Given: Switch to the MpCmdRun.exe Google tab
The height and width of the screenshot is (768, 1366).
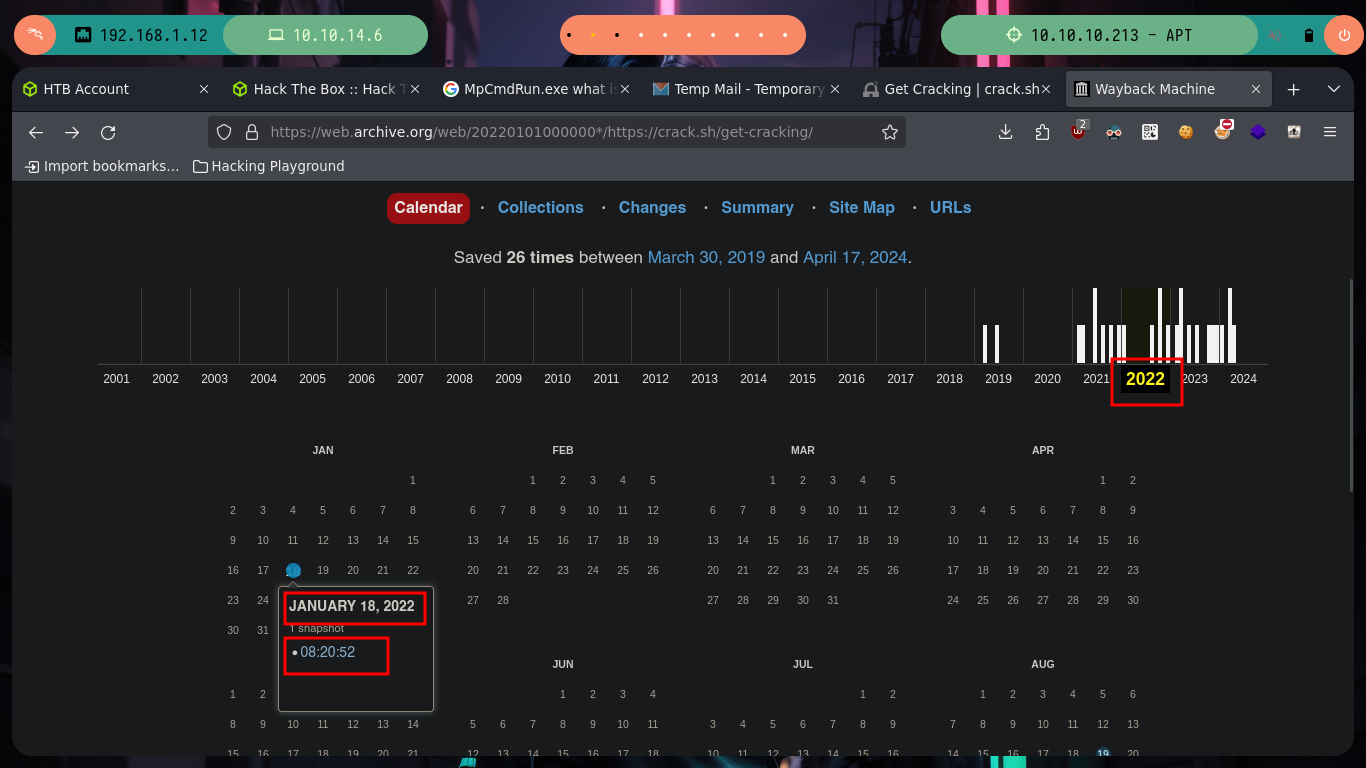Looking at the screenshot, I should [536, 89].
